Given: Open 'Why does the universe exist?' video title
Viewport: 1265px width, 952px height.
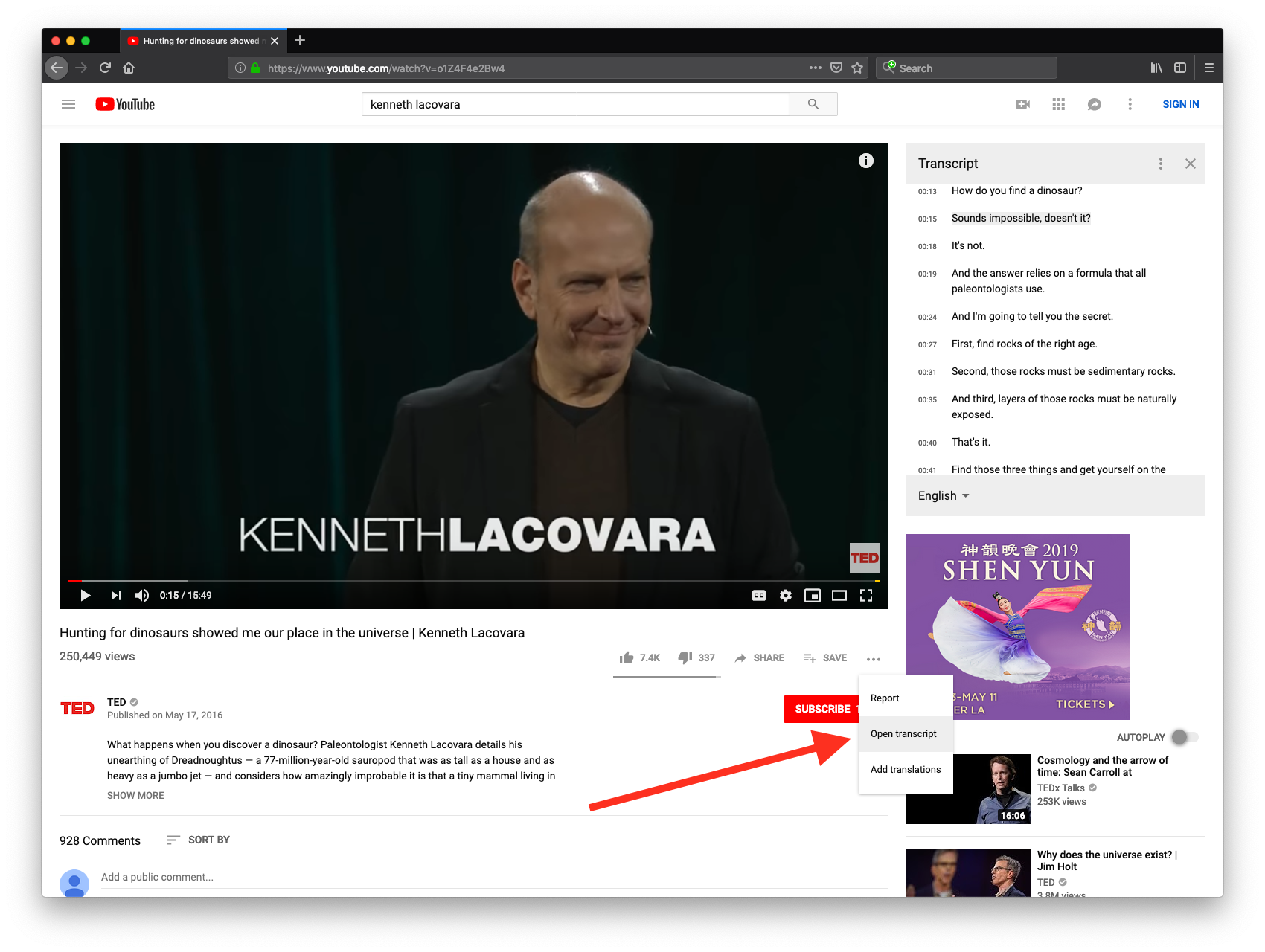Looking at the screenshot, I should click(1107, 861).
